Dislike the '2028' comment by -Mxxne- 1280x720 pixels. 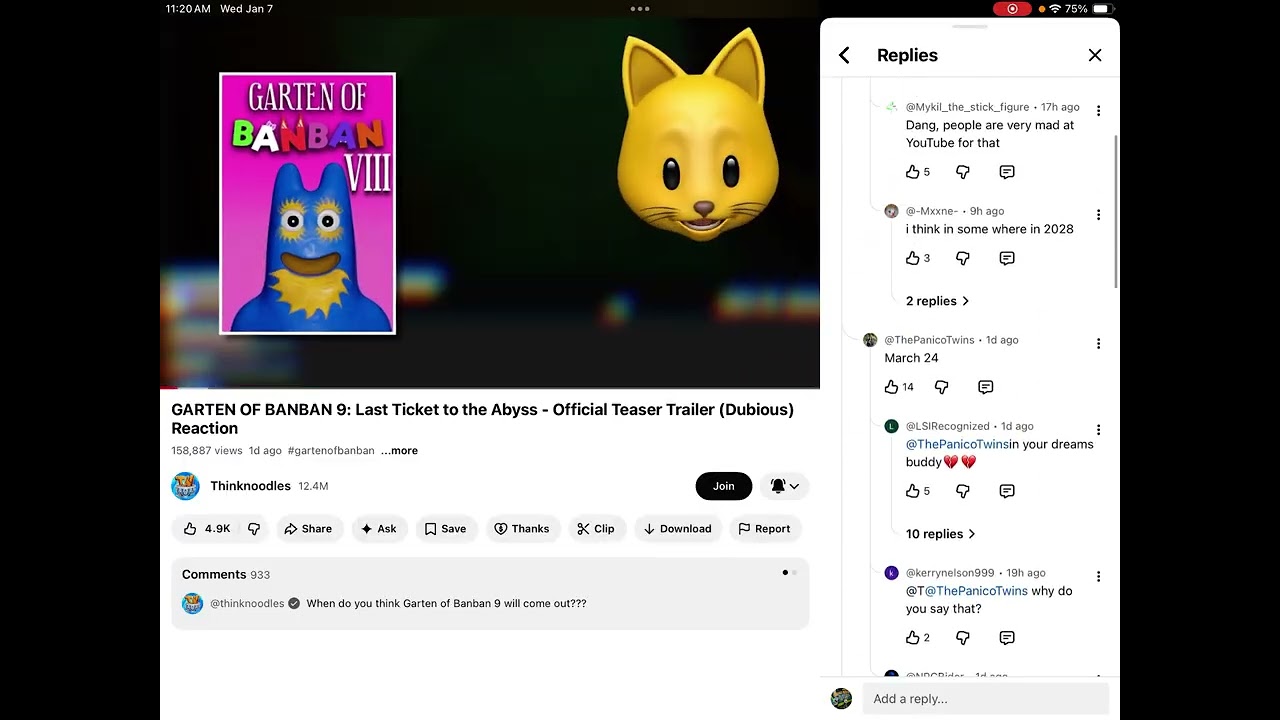963,258
